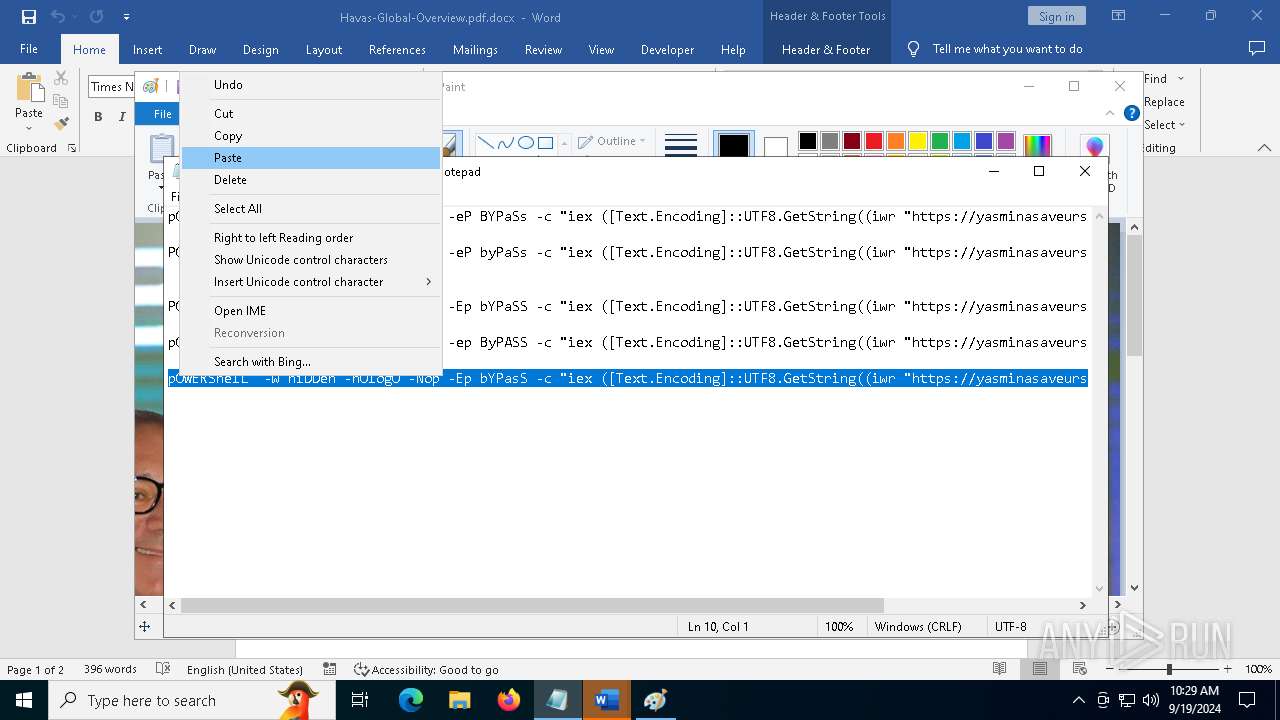Click the Word Comments speech bubble icon

pos(1257,48)
